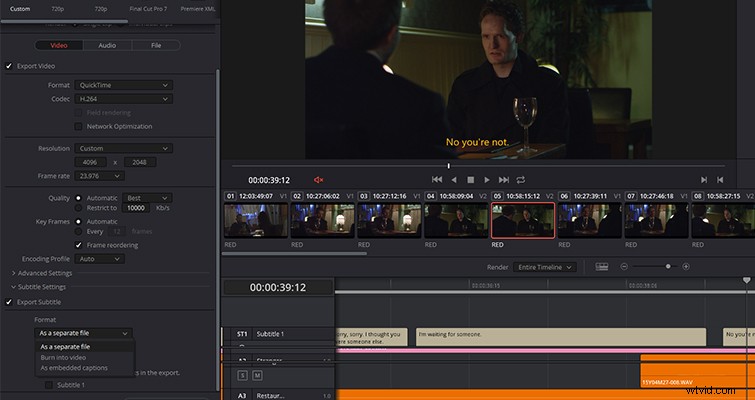Select 'I'm waiting for someone.' subtitle clip

[x=561, y=337]
